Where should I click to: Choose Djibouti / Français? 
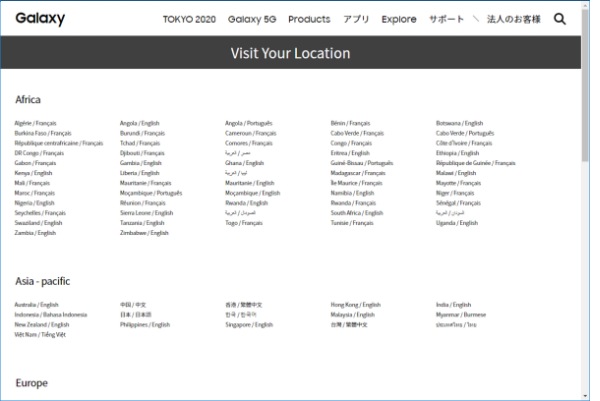coord(142,153)
